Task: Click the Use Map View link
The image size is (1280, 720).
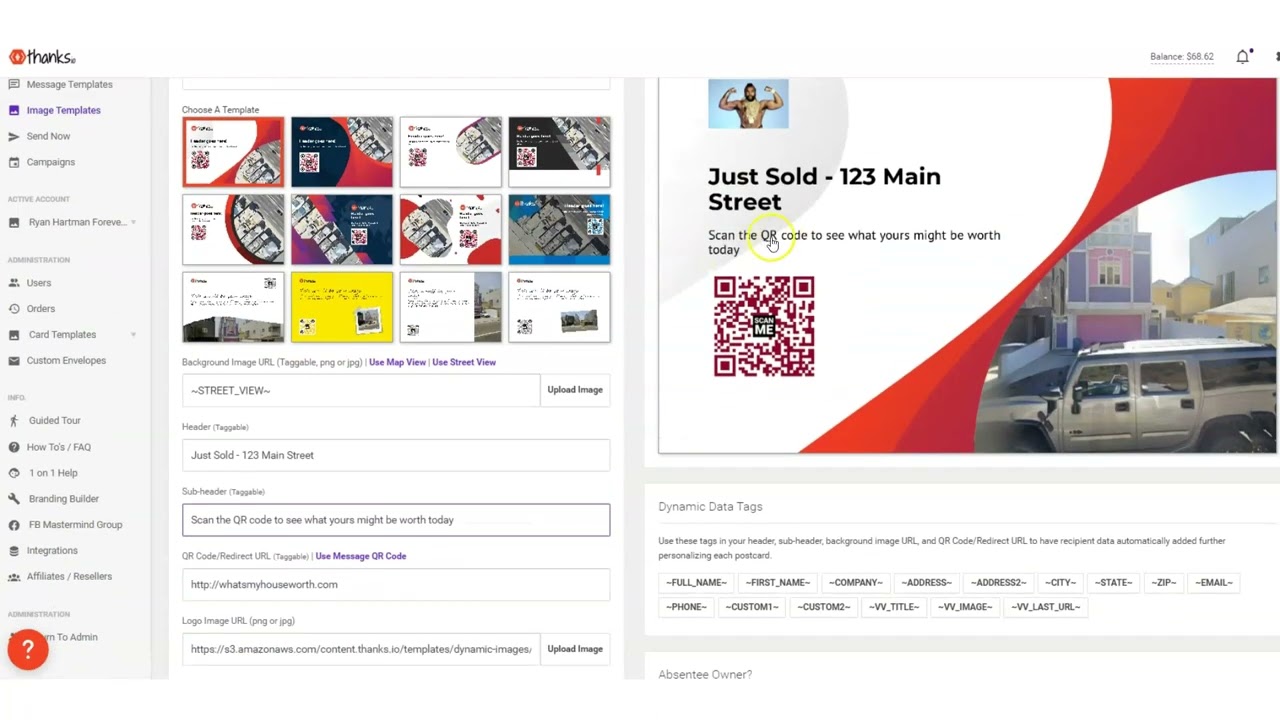Action: pyautogui.click(x=397, y=362)
